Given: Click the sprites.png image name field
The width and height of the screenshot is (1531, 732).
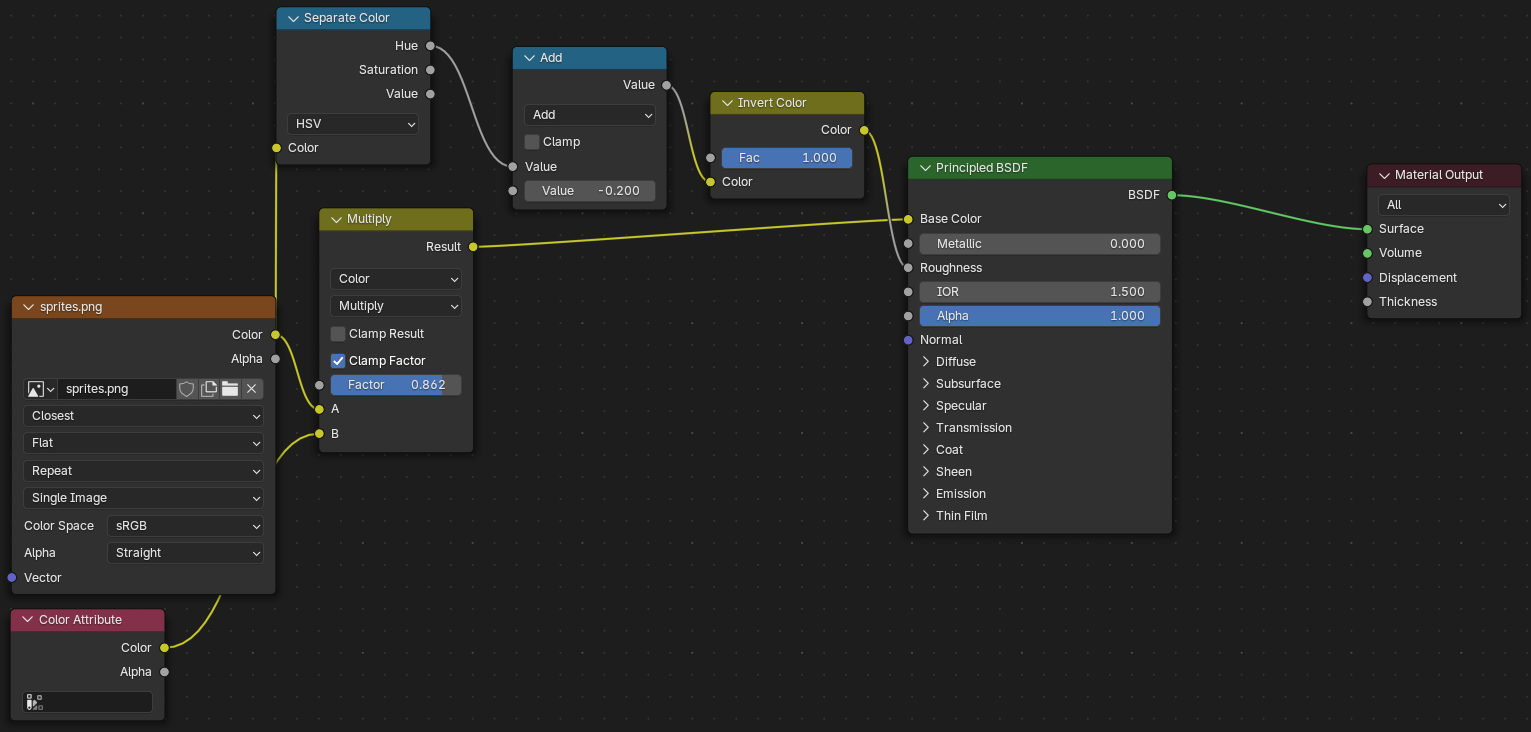Looking at the screenshot, I should 117,389.
